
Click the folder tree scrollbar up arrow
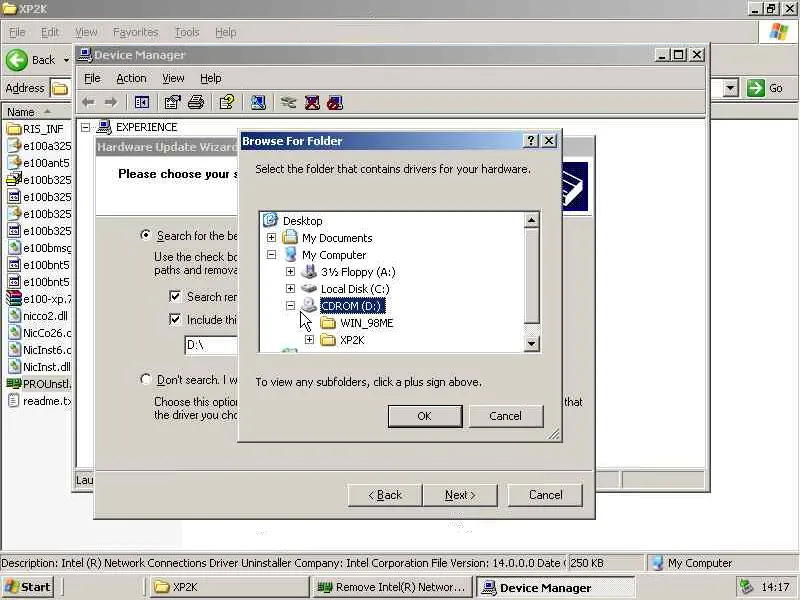click(x=531, y=220)
